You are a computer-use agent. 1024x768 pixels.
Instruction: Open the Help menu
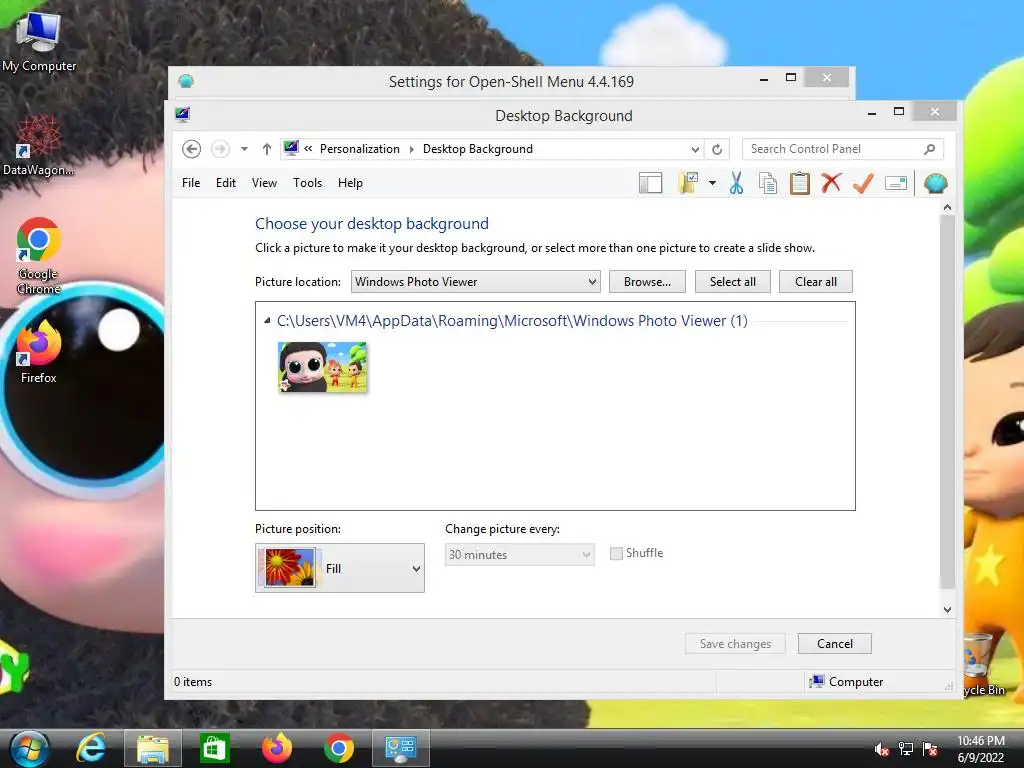point(350,183)
